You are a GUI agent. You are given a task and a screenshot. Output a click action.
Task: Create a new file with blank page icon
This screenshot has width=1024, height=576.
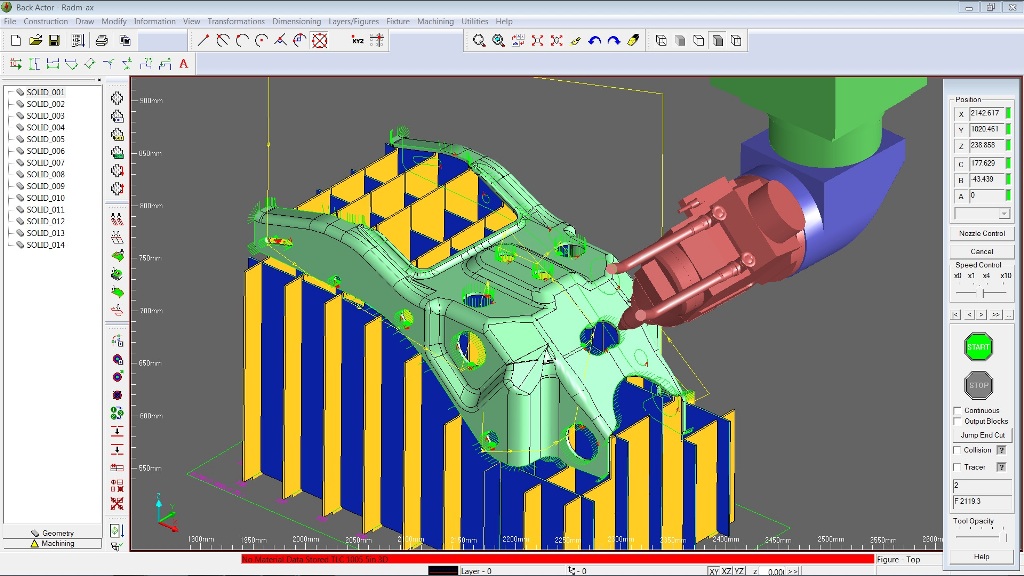[x=15, y=41]
